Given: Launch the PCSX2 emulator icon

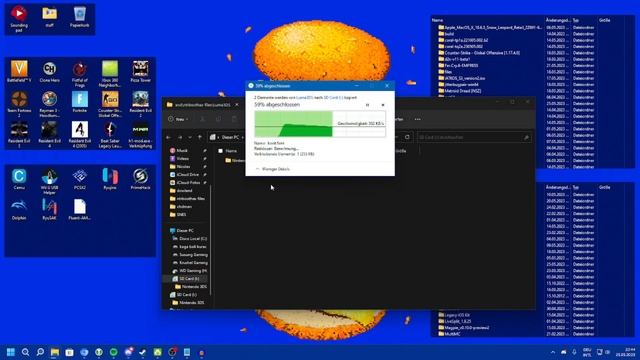Looking at the screenshot, I should [x=80, y=179].
